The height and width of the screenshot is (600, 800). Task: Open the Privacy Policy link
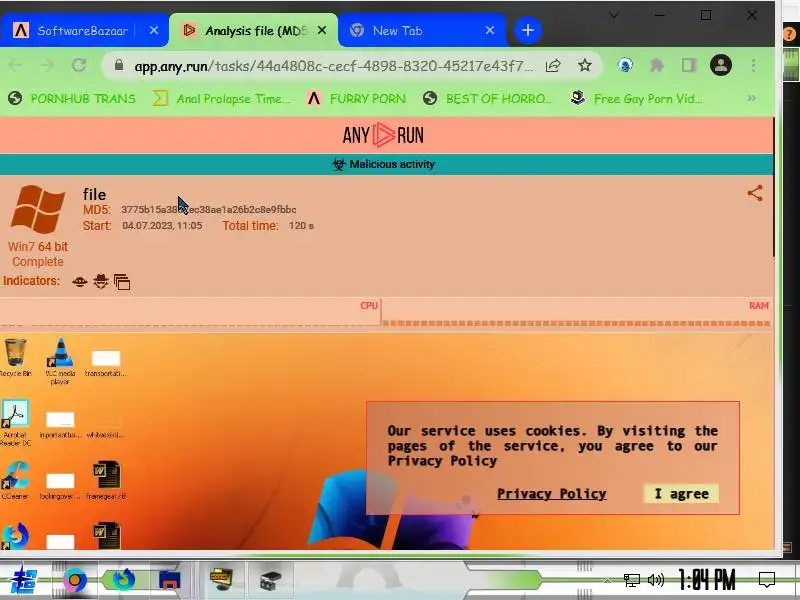552,494
